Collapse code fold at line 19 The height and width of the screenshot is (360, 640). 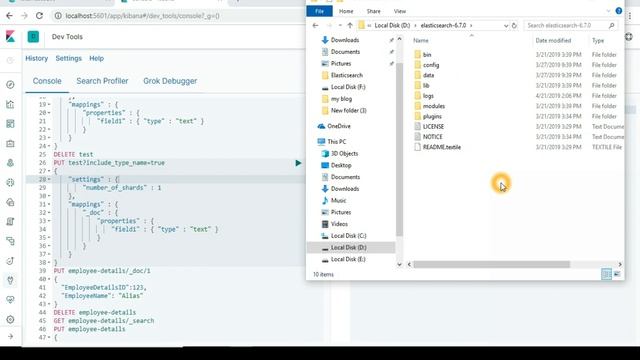(x=49, y=104)
